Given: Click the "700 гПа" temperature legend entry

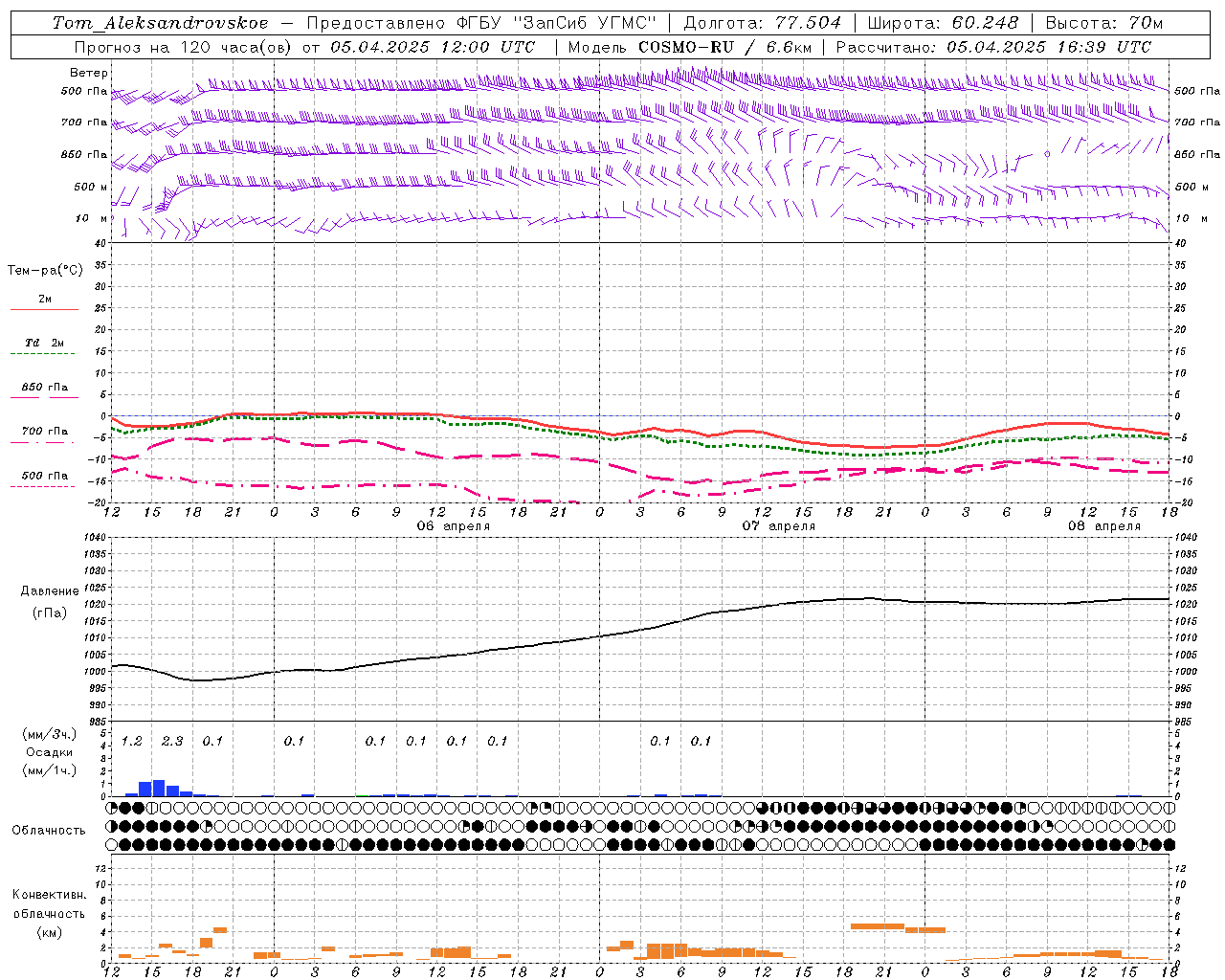Looking at the screenshot, I should (44, 432).
